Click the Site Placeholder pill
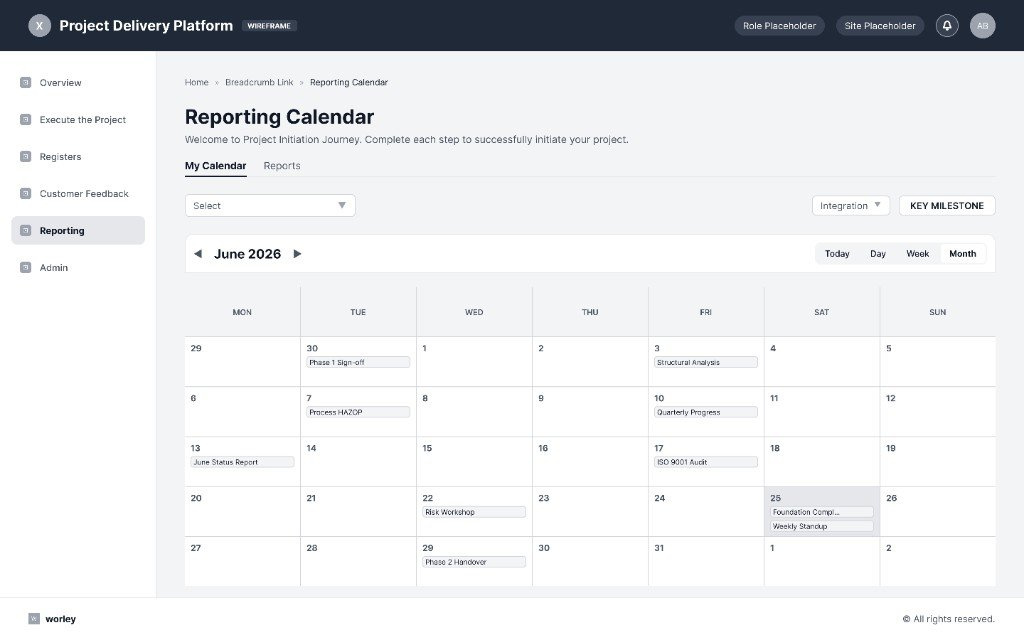This screenshot has height=640, width=1024. click(880, 25)
